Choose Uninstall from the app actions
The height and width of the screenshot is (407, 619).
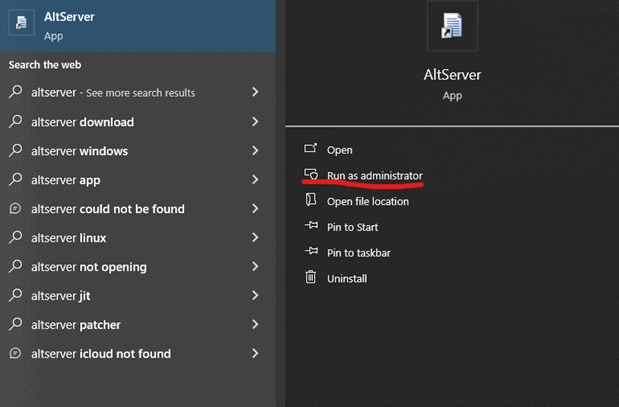click(347, 279)
